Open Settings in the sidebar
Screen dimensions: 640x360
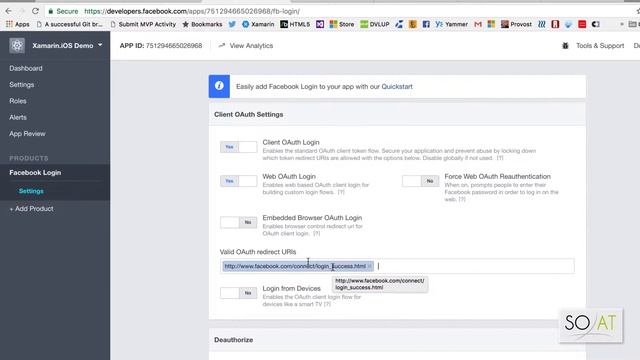click(22, 84)
